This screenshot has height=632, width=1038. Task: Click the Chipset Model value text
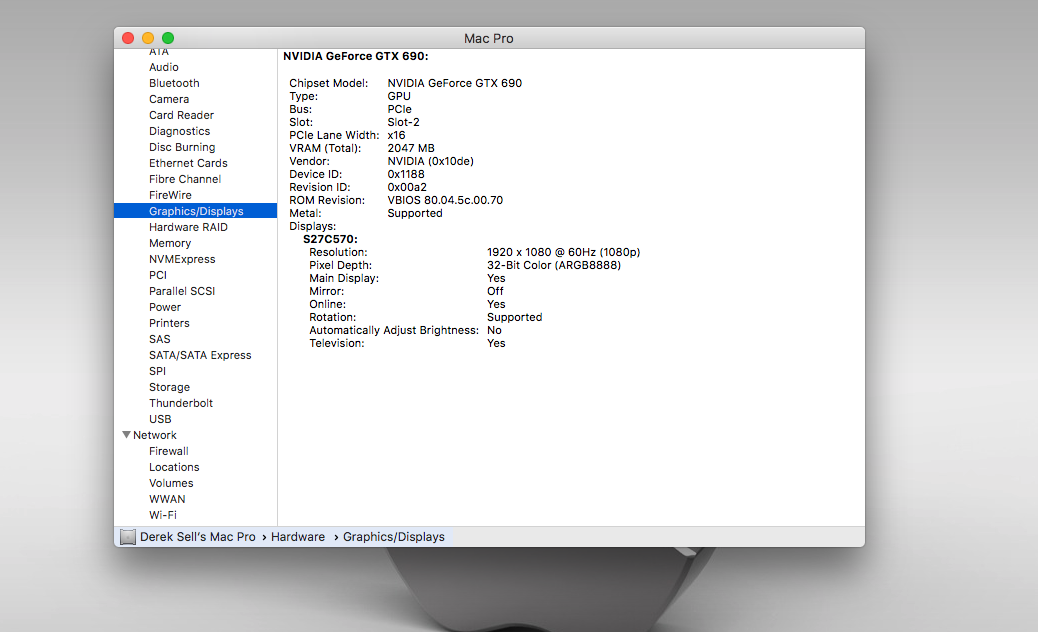455,83
